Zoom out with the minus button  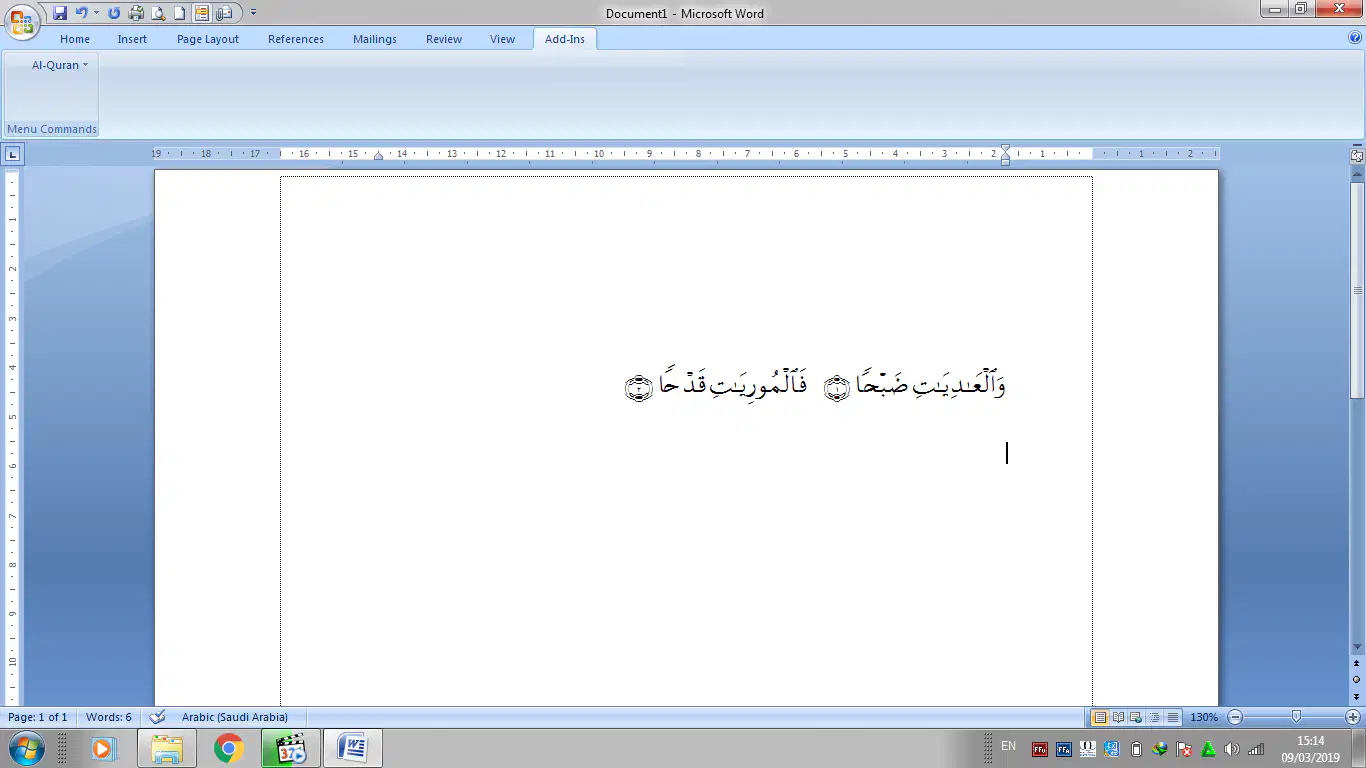1235,717
